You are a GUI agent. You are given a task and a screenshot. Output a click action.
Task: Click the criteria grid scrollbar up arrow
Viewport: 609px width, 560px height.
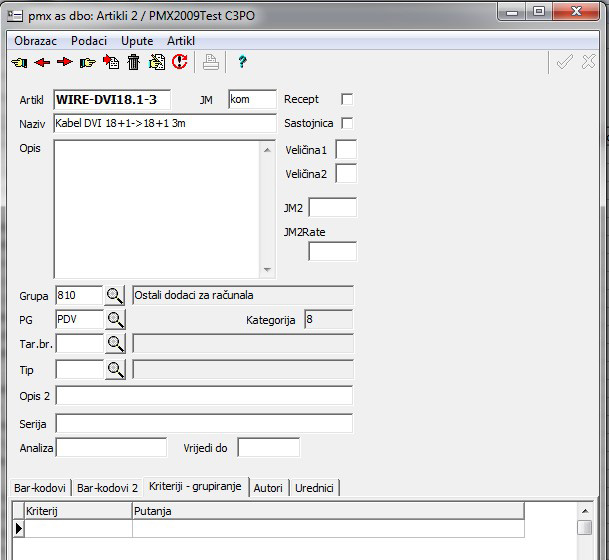[585, 511]
